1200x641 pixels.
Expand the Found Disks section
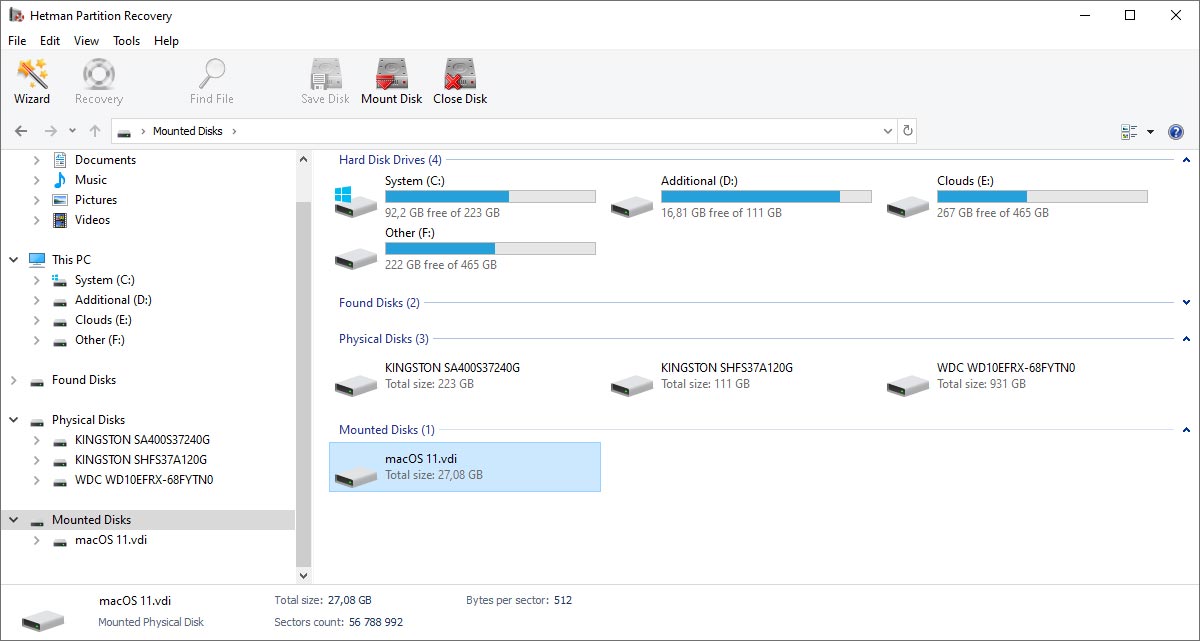(x=1187, y=303)
